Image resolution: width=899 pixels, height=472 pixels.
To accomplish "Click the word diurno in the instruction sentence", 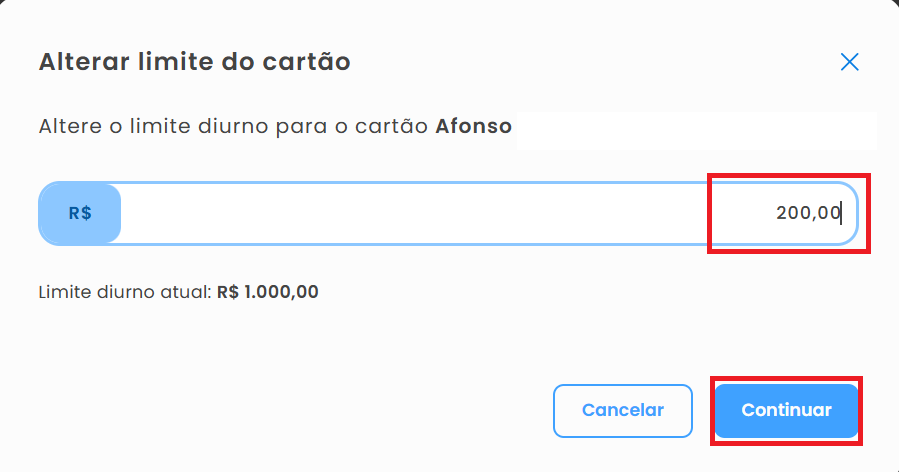I will click(235, 127).
